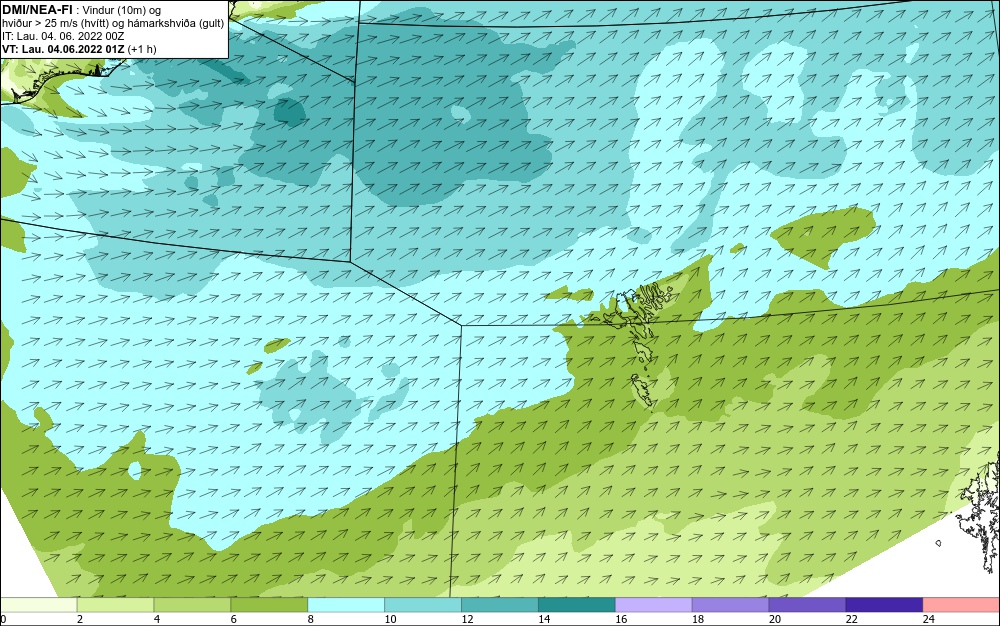The height and width of the screenshot is (626, 1000).
Task: Click the legend scale label 24
Action: [x=929, y=619]
